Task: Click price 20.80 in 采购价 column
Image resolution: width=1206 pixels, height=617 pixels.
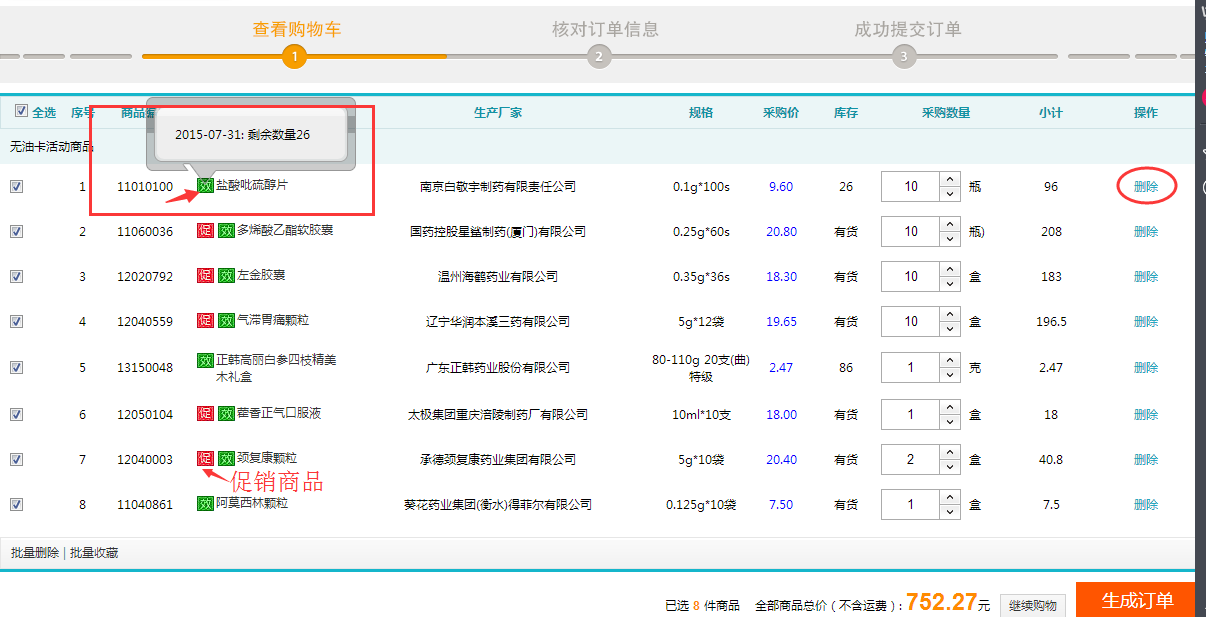Action: tap(781, 231)
